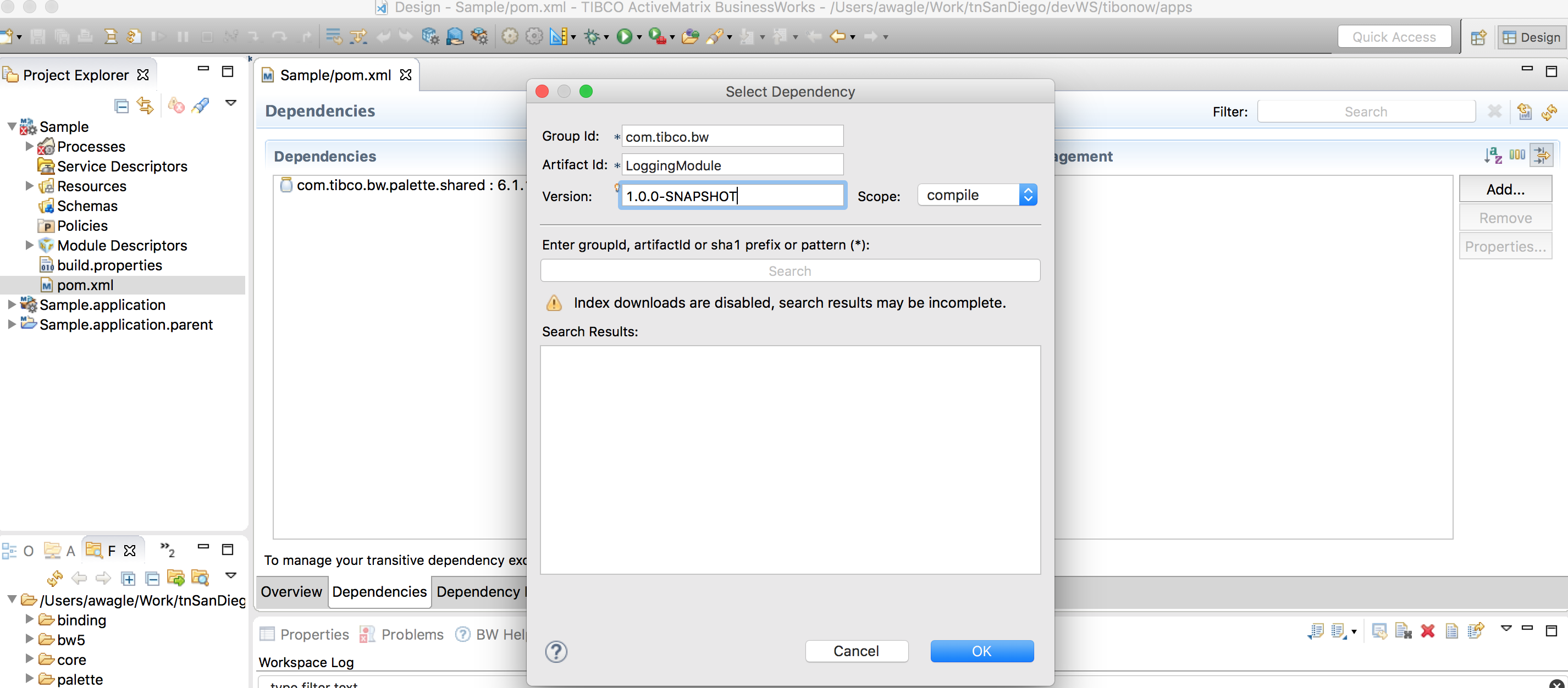Toggle the show GroupId columns icon

pos(1517,155)
